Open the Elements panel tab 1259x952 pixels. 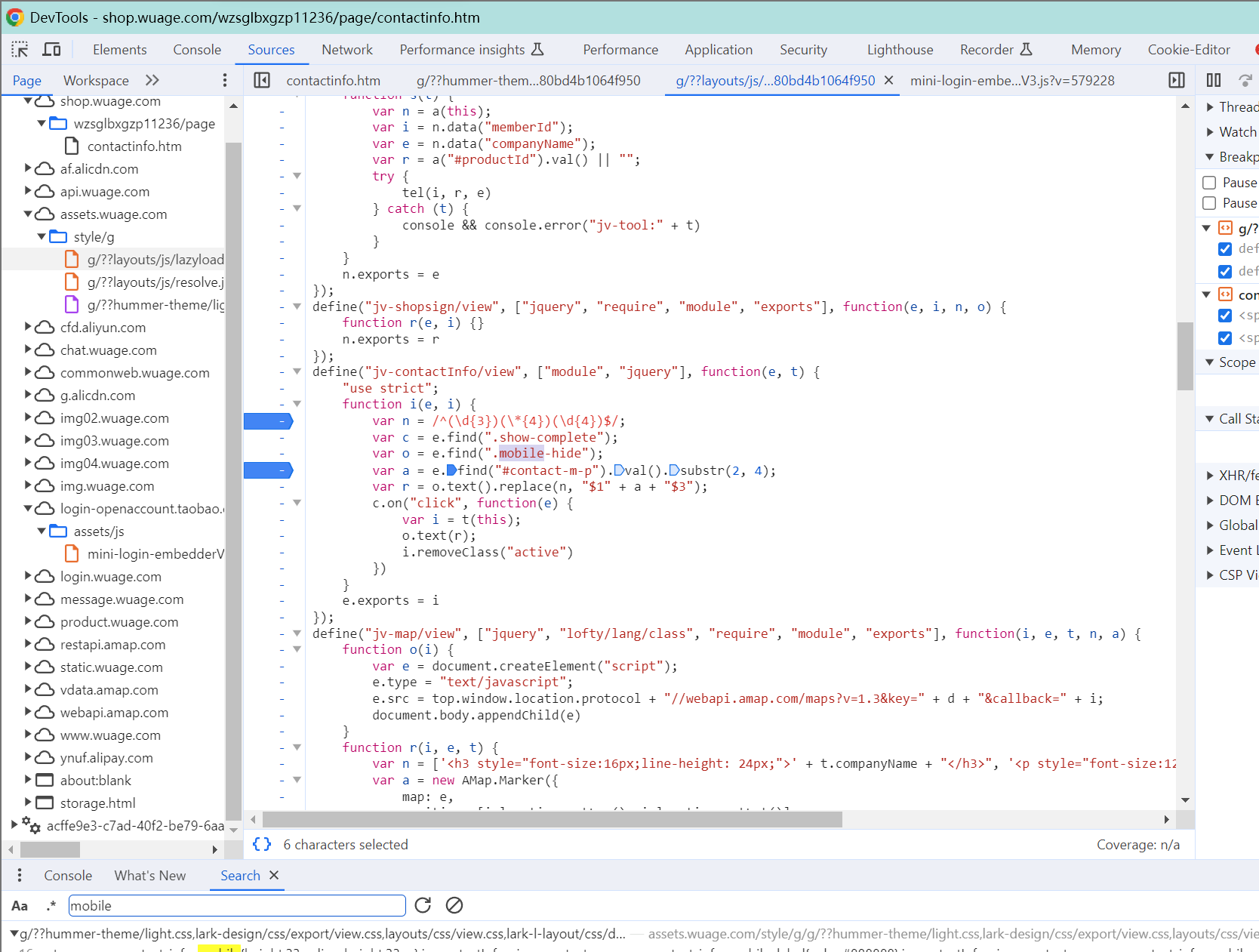point(120,50)
